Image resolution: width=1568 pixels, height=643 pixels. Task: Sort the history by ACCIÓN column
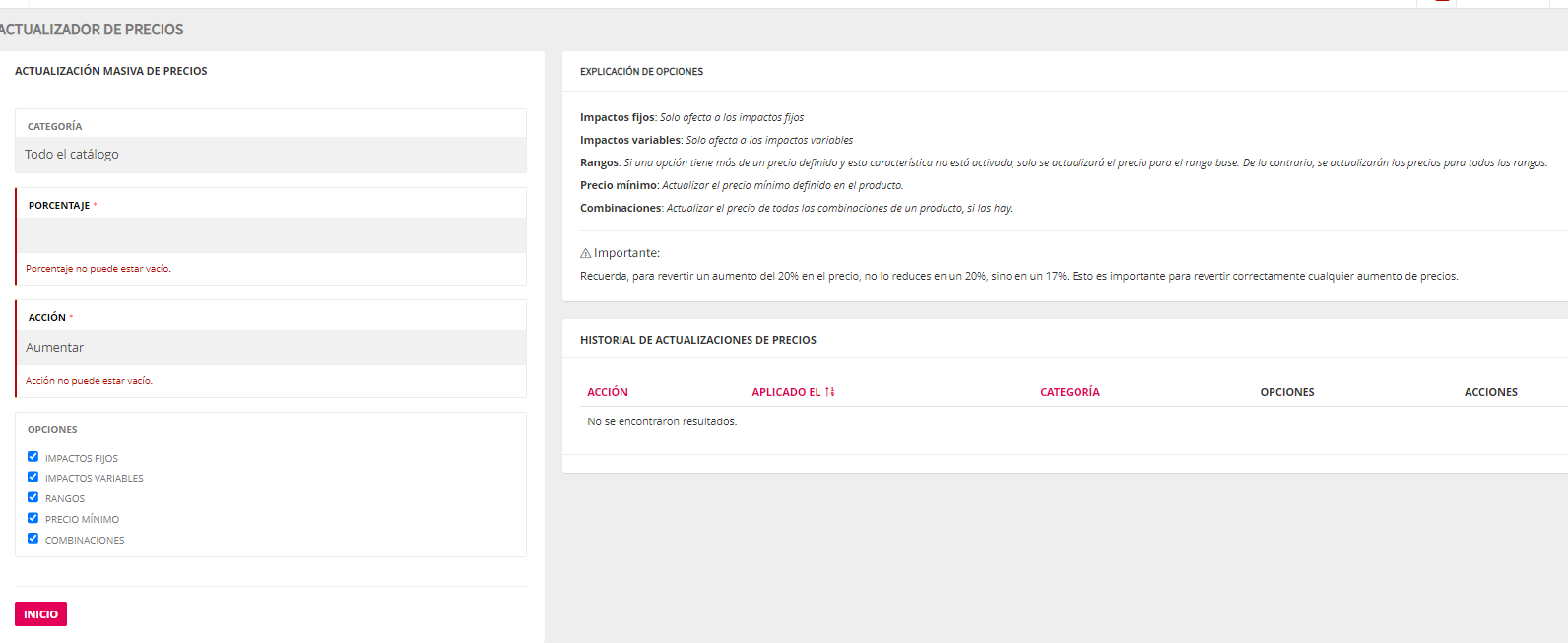point(608,392)
